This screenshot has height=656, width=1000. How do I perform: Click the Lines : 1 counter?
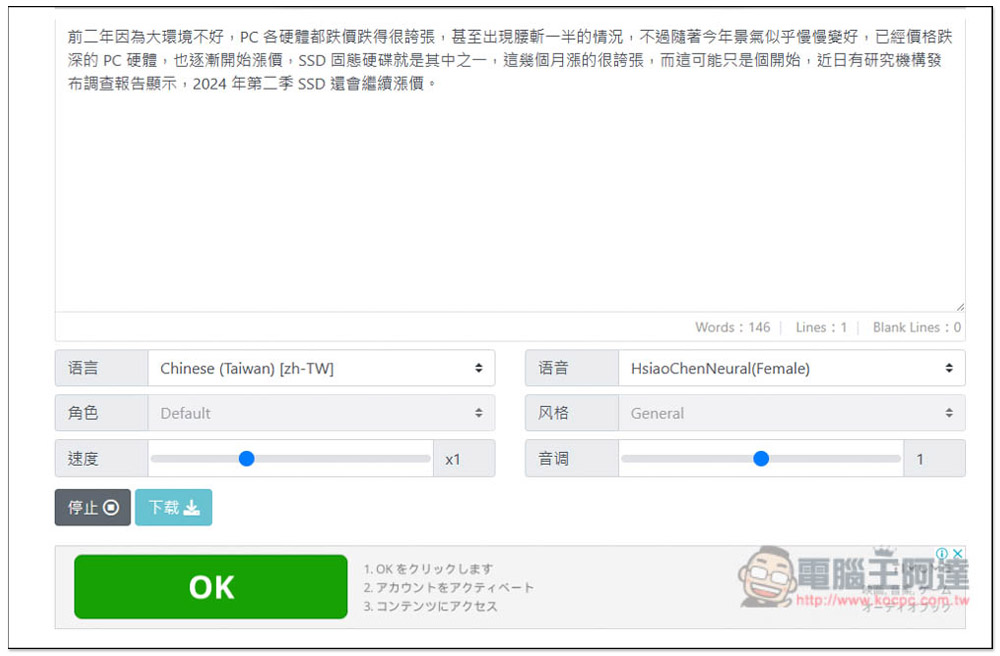821,327
